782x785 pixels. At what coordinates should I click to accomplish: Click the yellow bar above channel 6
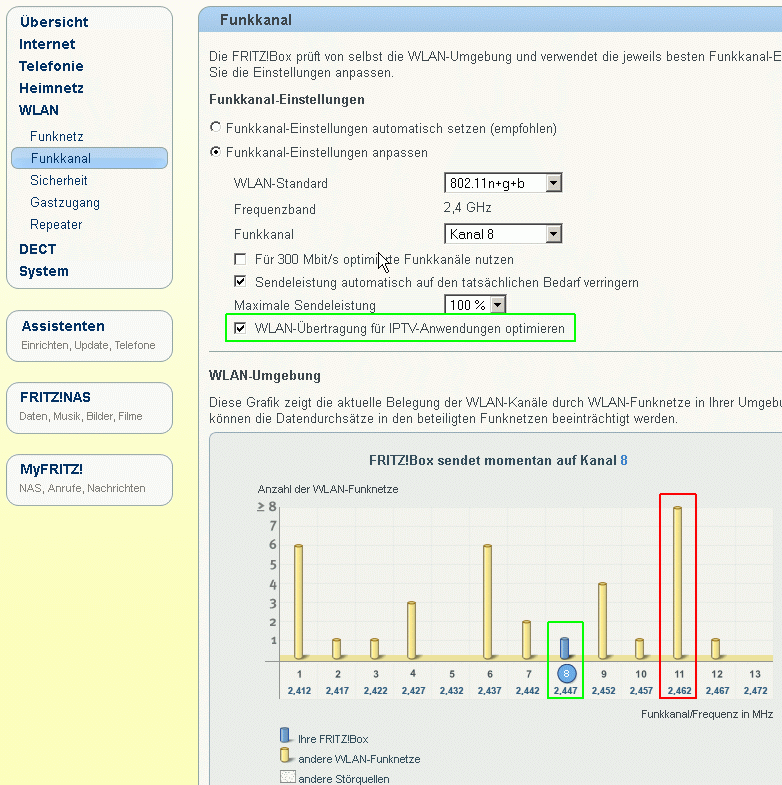[488, 602]
